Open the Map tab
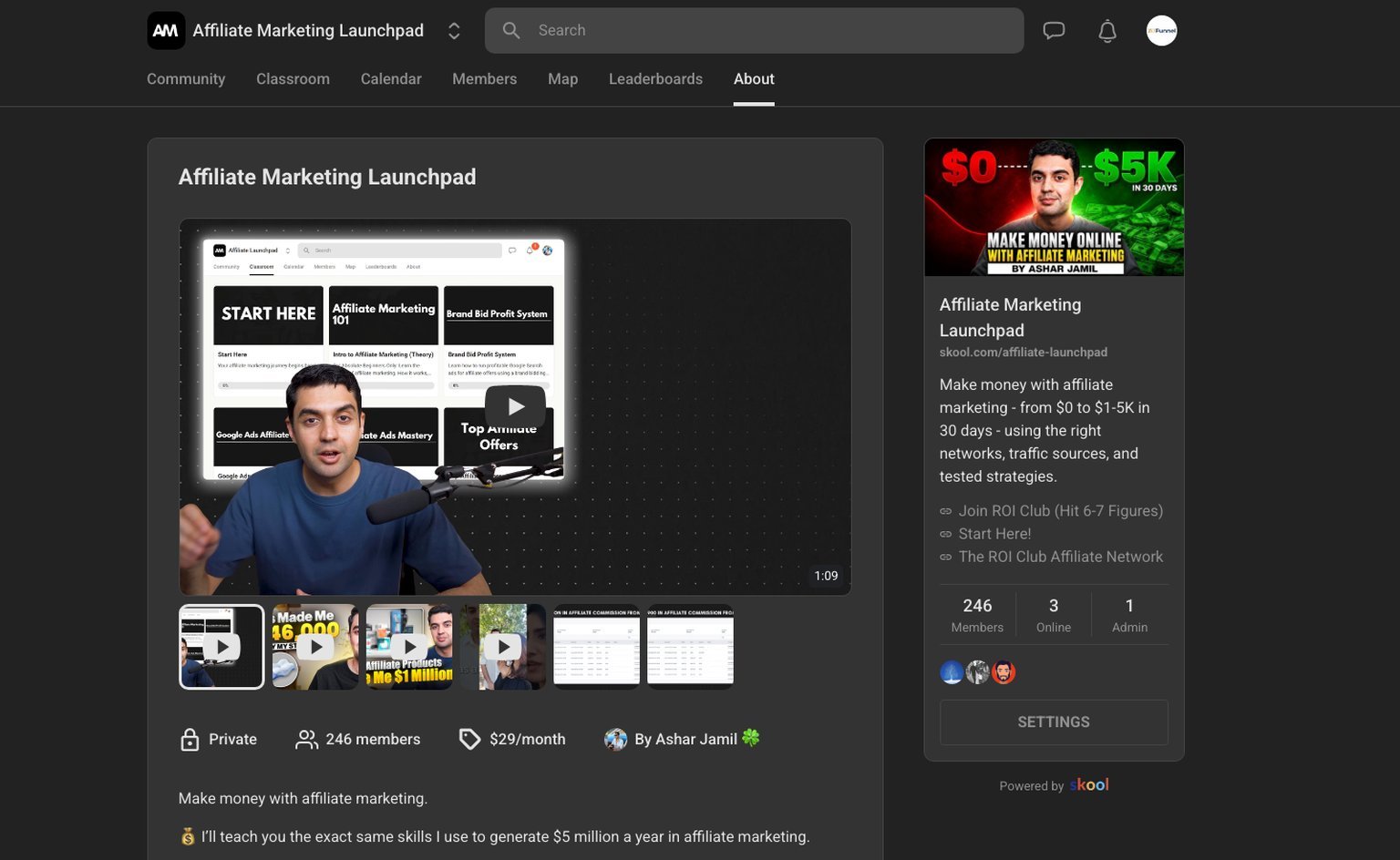Image resolution: width=1400 pixels, height=860 pixels. click(x=562, y=79)
